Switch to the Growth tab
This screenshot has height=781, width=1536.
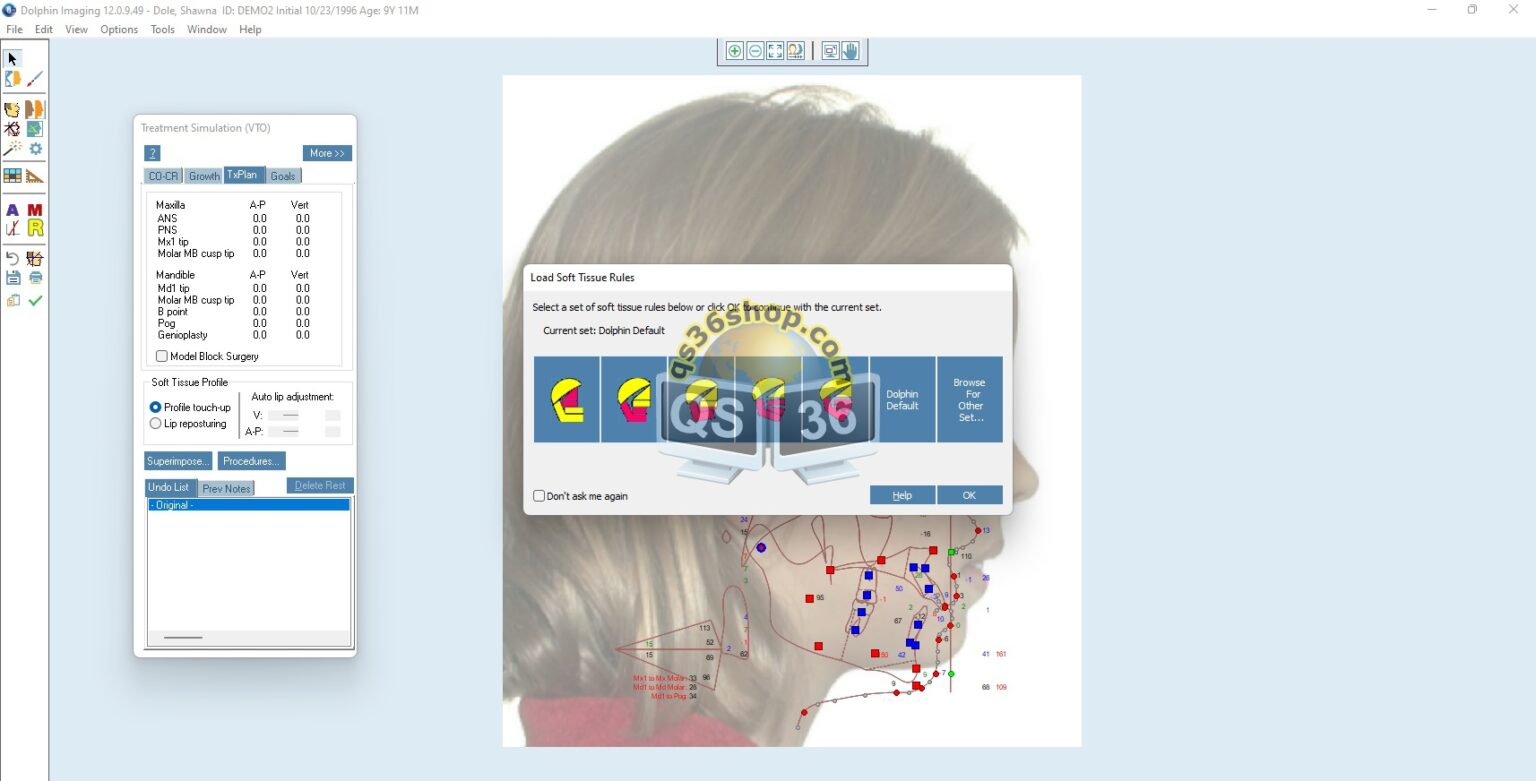pos(204,176)
